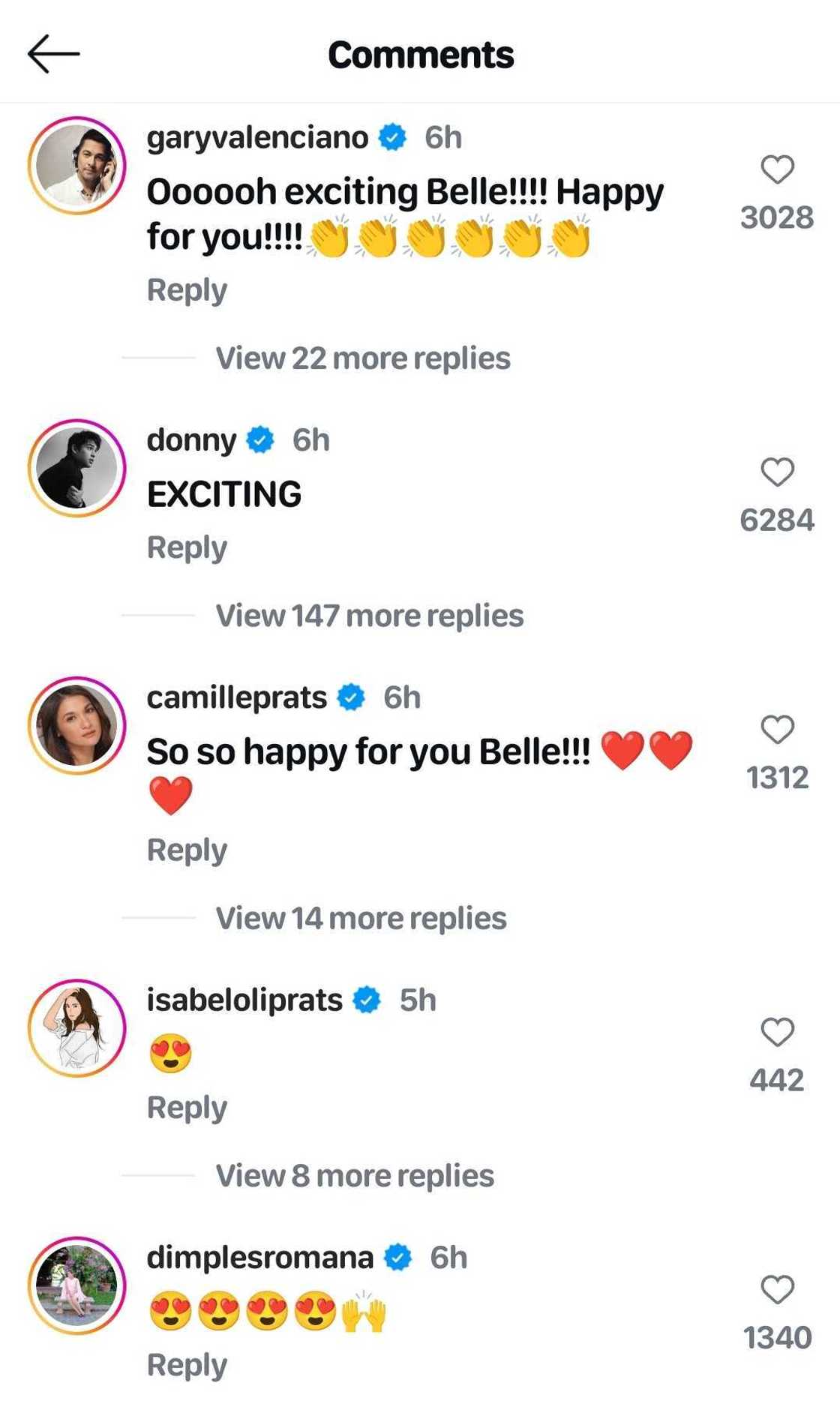The height and width of the screenshot is (1401, 840).
Task: Tap camilleprats' profile photo
Action: coord(76,726)
